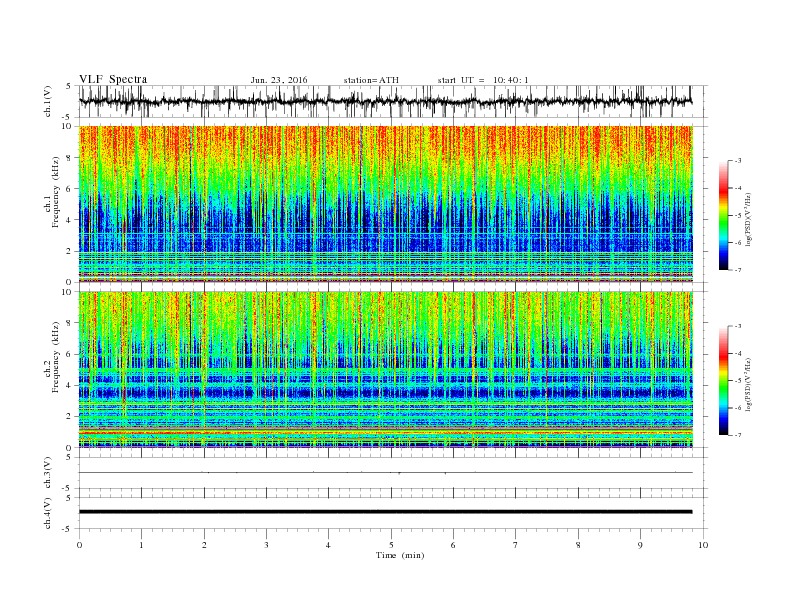
Task: Click the "4" kHz tick of ch.2 spectrogram
Action: point(70,385)
